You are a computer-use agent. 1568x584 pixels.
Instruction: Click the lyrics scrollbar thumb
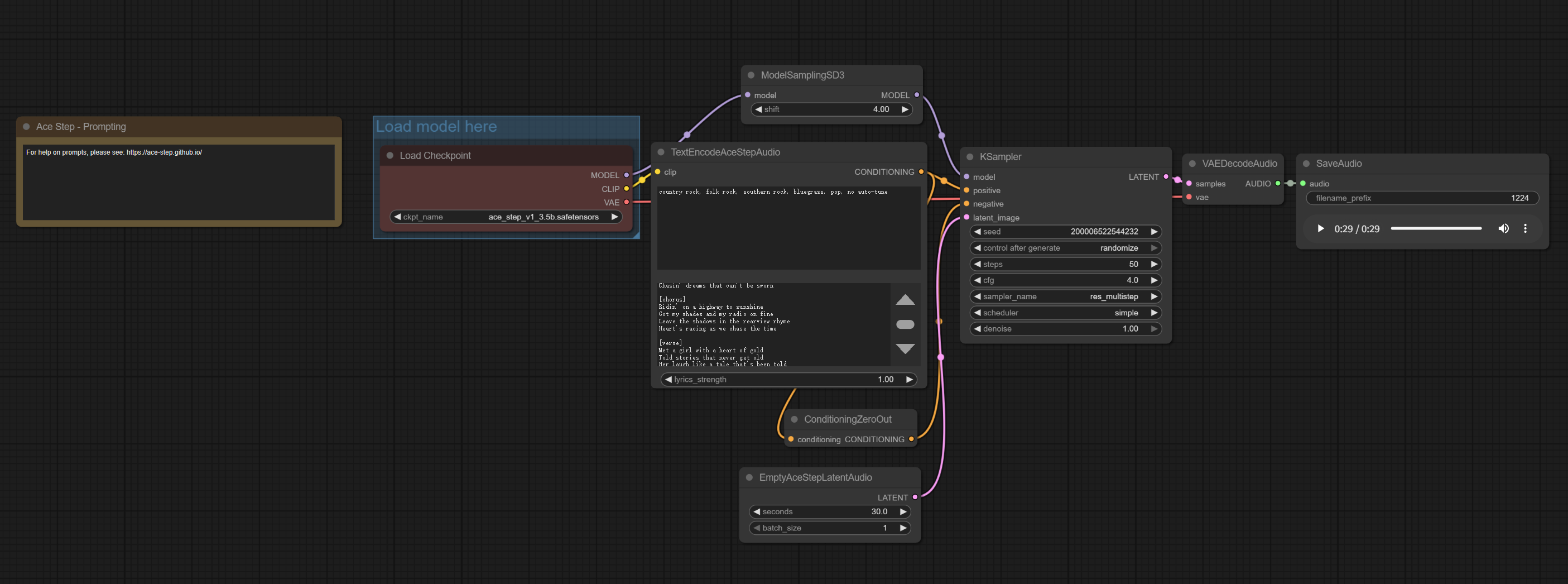coord(905,324)
